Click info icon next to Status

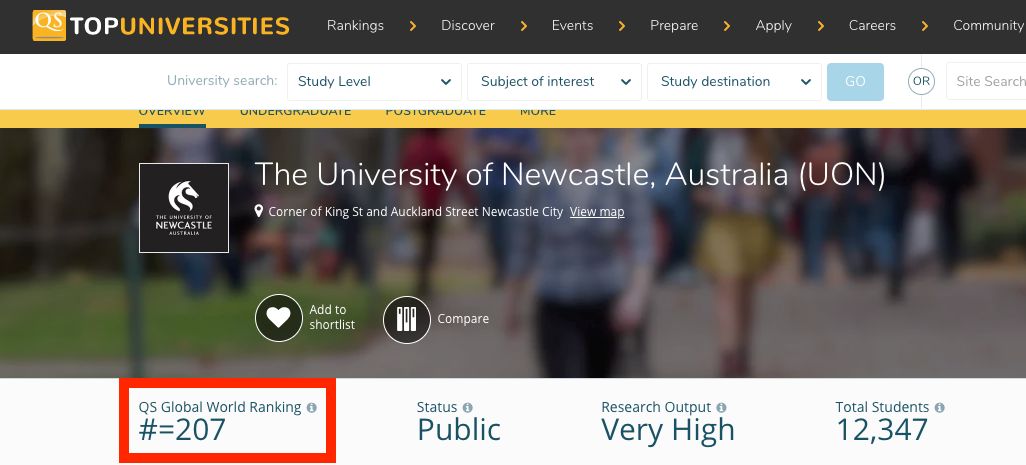[468, 408]
